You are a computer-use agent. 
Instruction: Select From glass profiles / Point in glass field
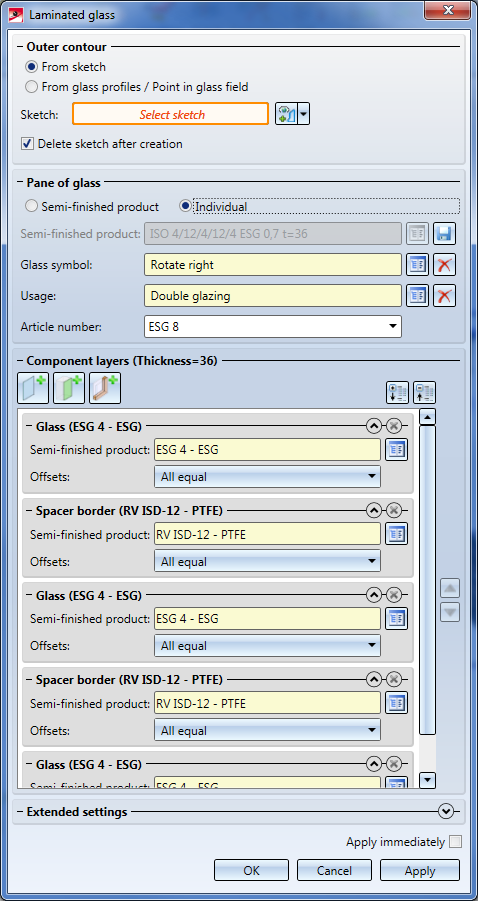(x=31, y=87)
